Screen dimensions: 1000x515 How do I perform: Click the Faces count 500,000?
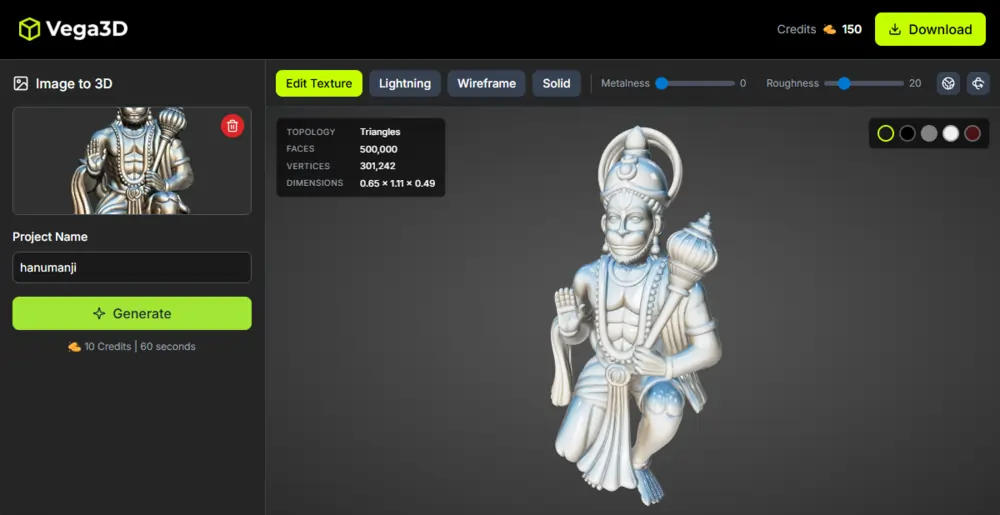(379, 149)
